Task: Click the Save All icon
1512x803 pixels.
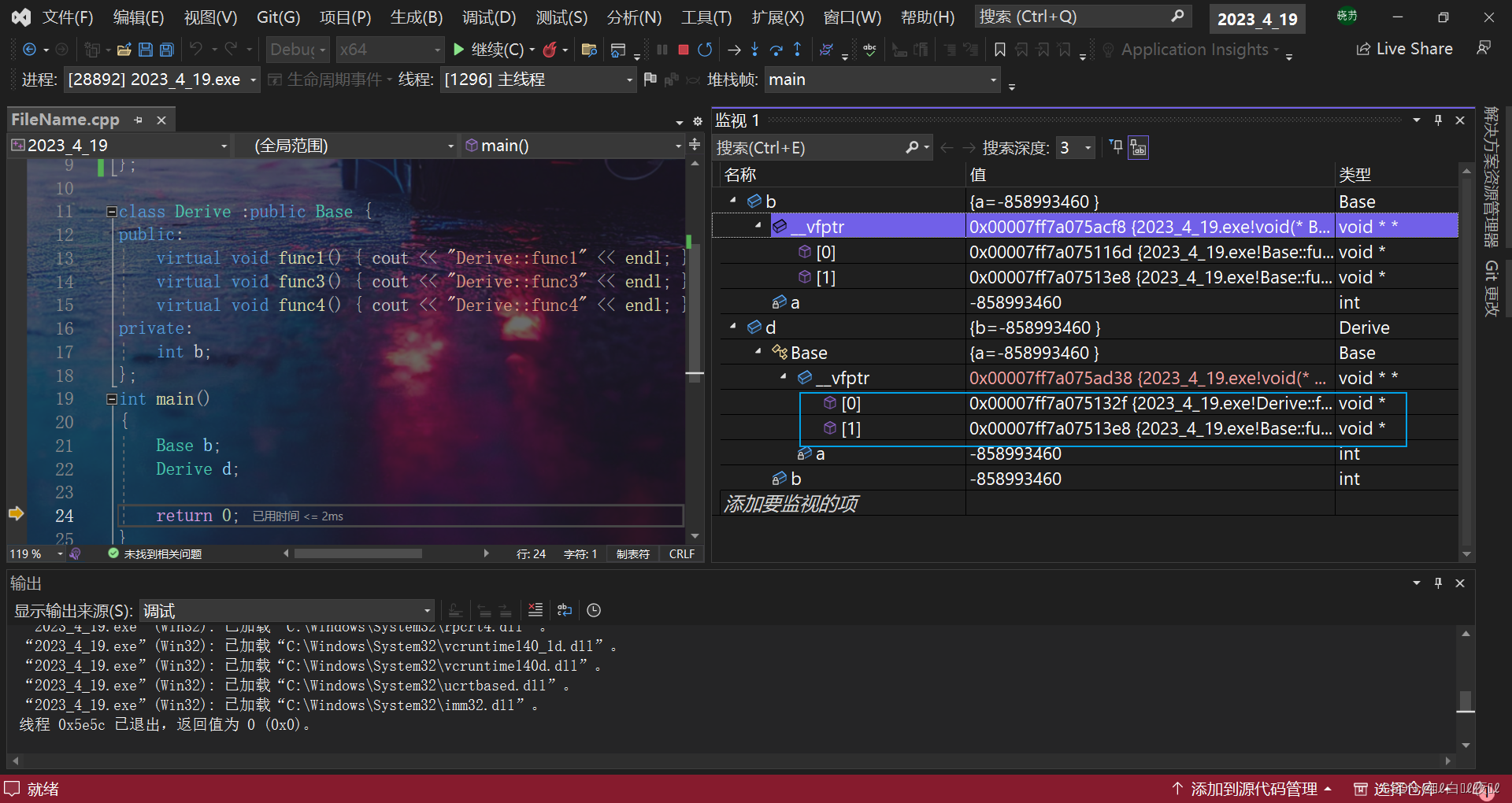Action: (x=167, y=50)
